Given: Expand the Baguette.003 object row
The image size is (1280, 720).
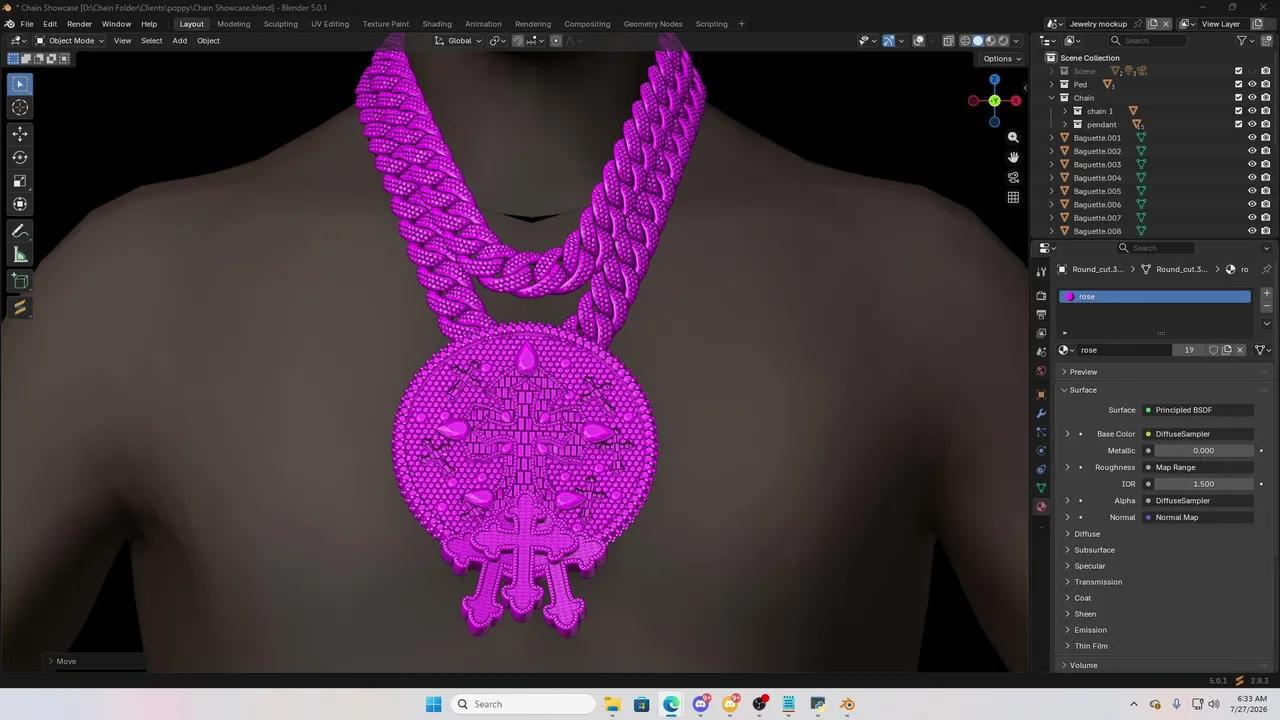Looking at the screenshot, I should point(1051,164).
